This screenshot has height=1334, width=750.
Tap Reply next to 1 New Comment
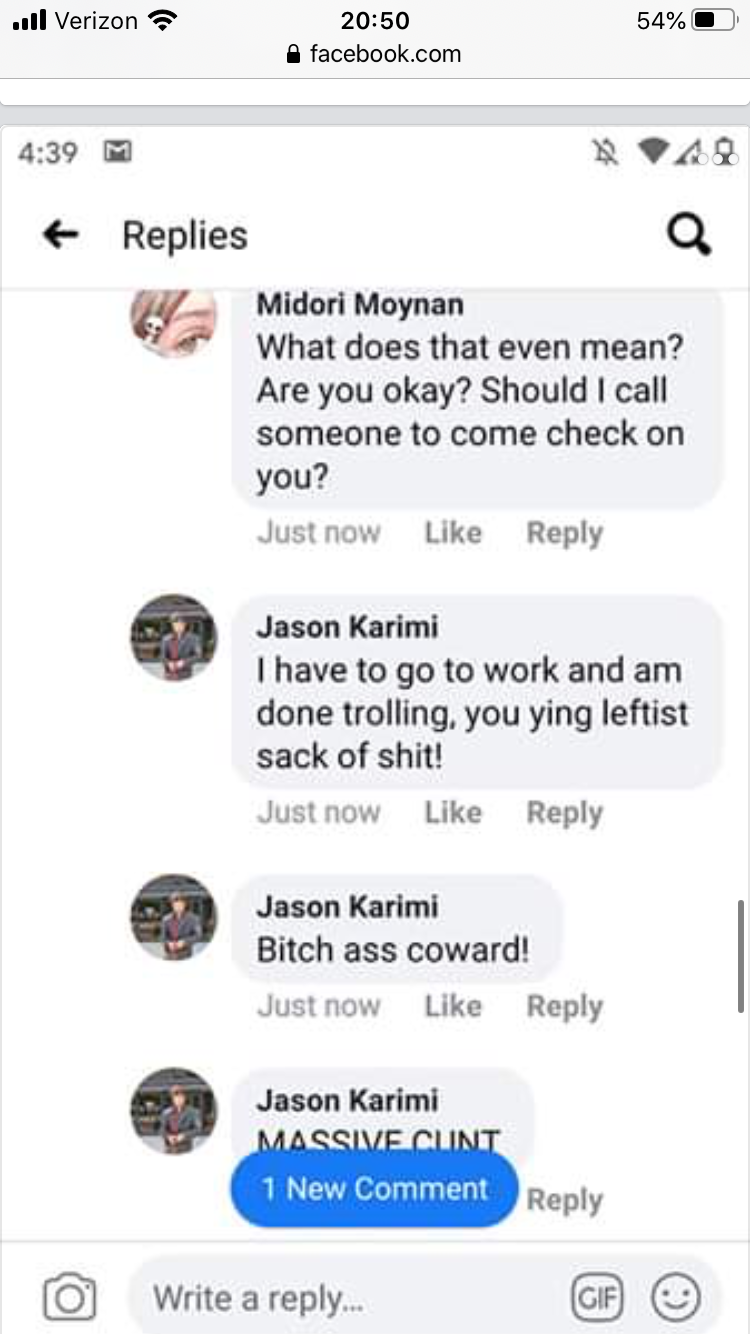point(565,1200)
